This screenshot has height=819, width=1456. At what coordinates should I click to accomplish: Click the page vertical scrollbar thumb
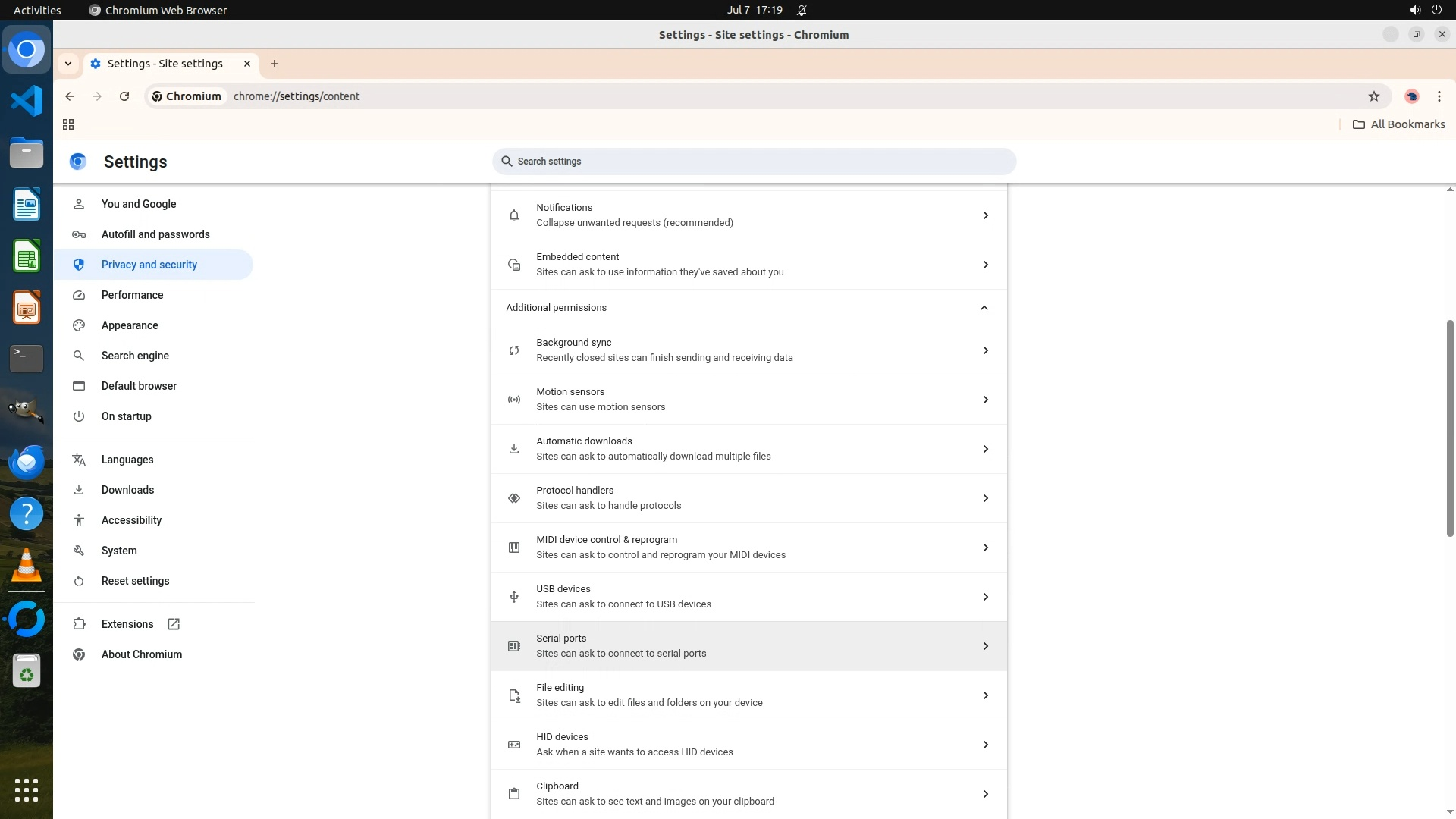(x=1449, y=428)
